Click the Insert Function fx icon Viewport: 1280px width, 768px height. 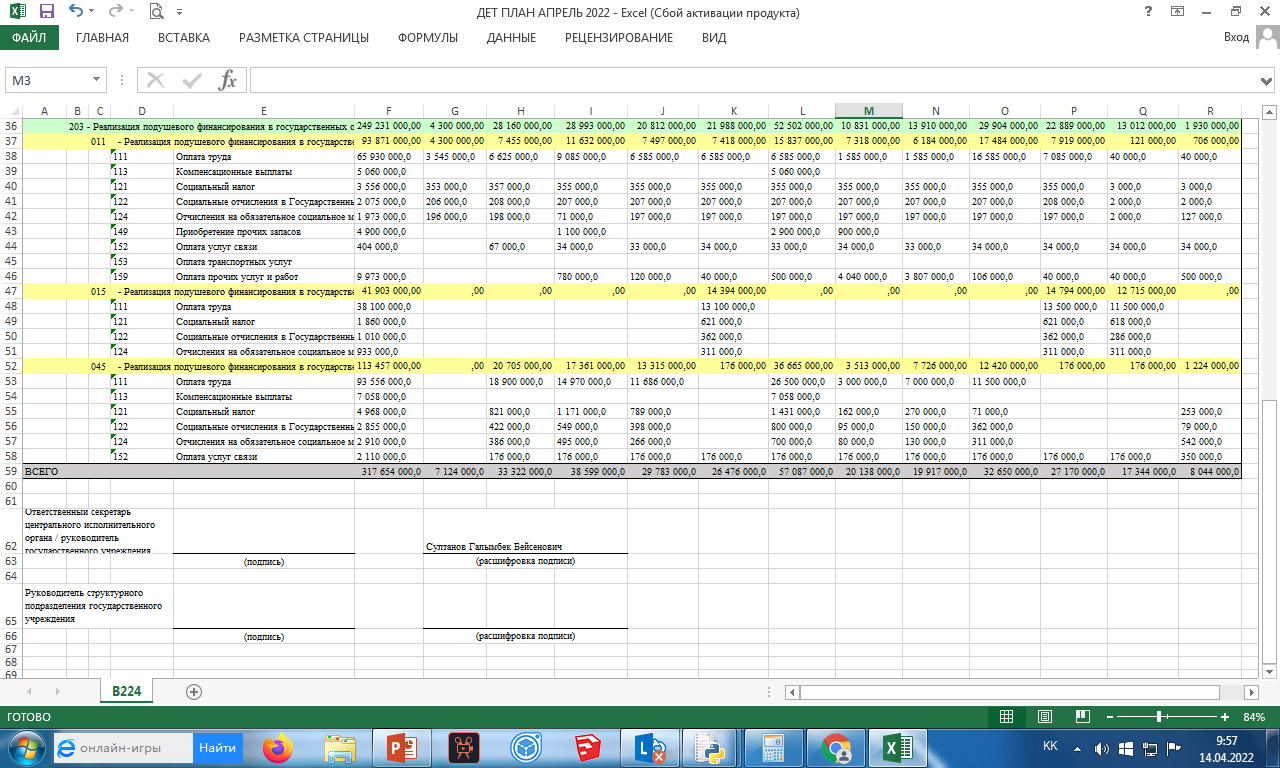228,80
